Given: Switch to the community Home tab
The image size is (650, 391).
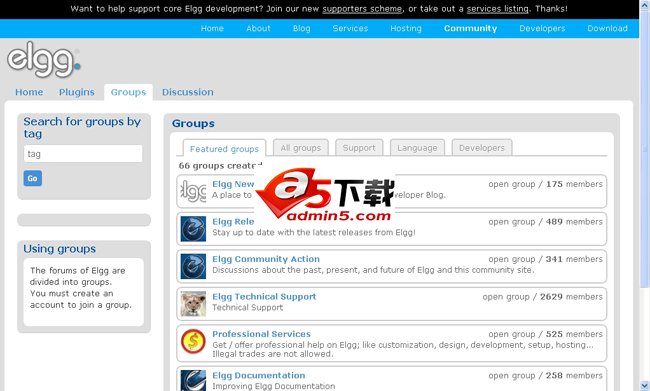Looking at the screenshot, I should point(29,92).
